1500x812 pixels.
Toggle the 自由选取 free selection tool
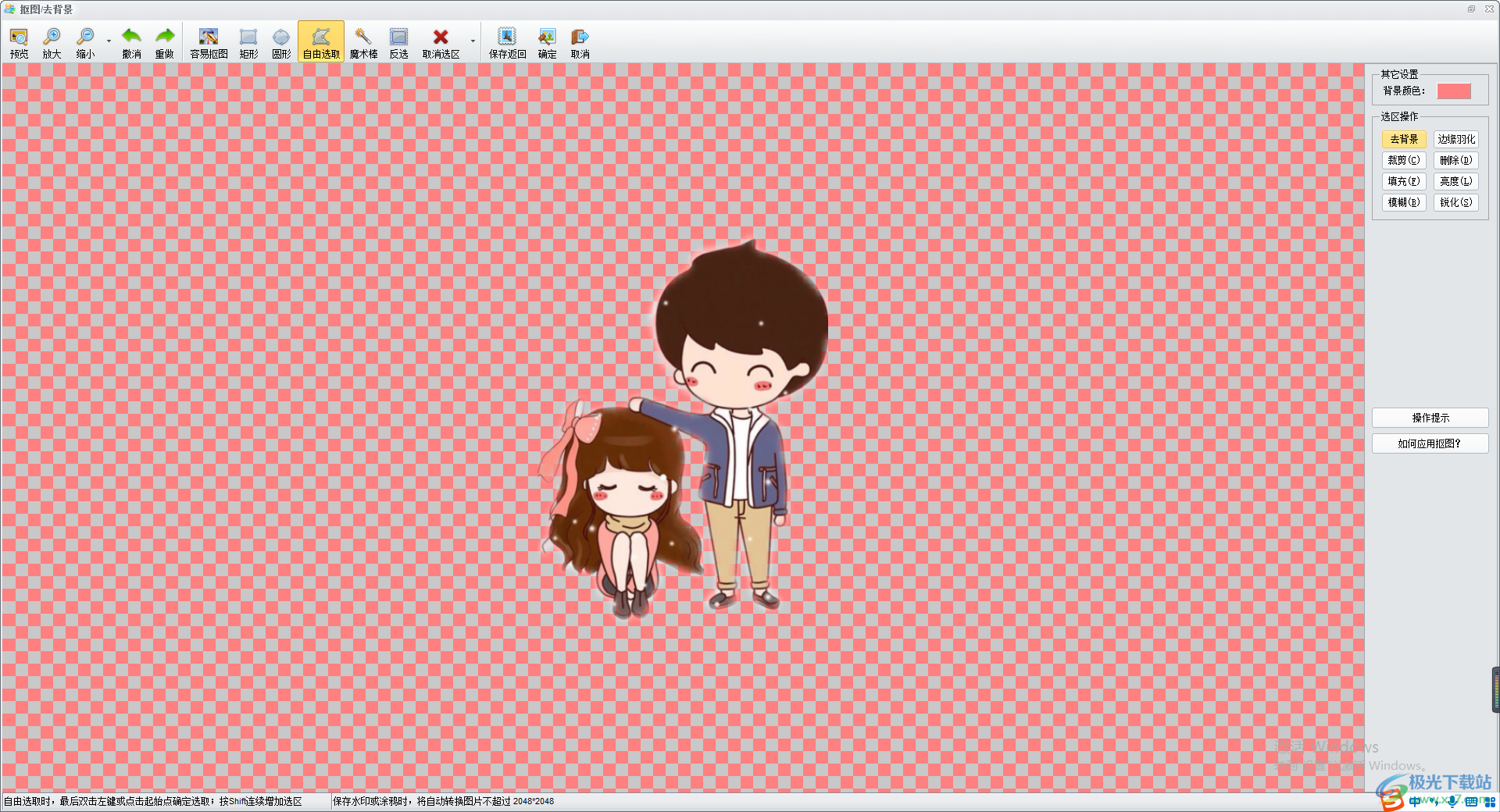pyautogui.click(x=321, y=43)
